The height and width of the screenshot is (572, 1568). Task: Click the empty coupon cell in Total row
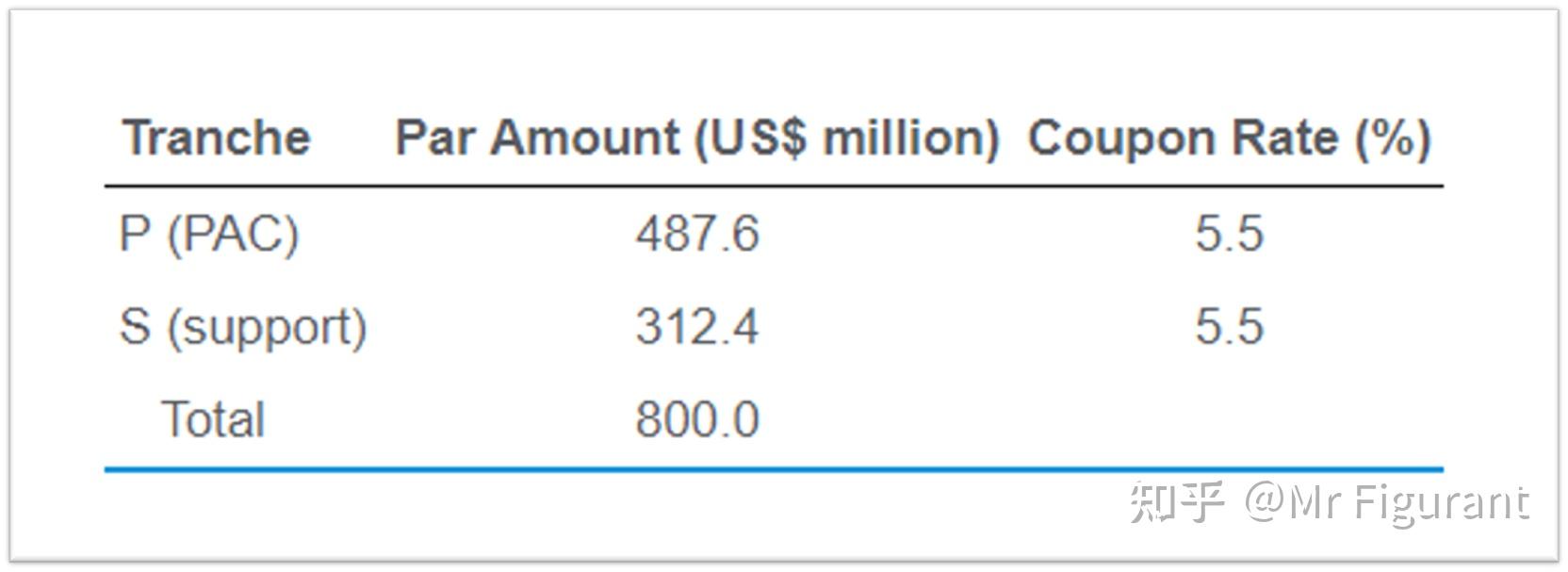pos(1230,418)
